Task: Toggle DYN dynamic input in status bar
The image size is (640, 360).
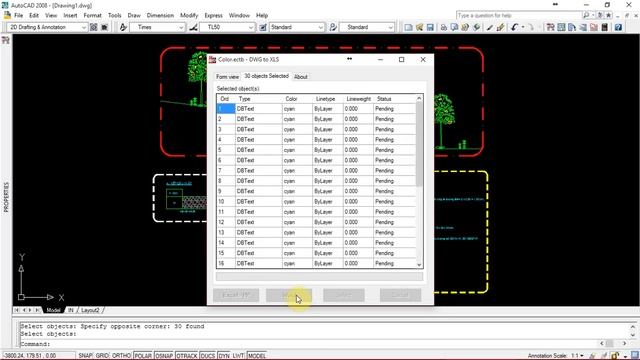Action: pos(224,356)
